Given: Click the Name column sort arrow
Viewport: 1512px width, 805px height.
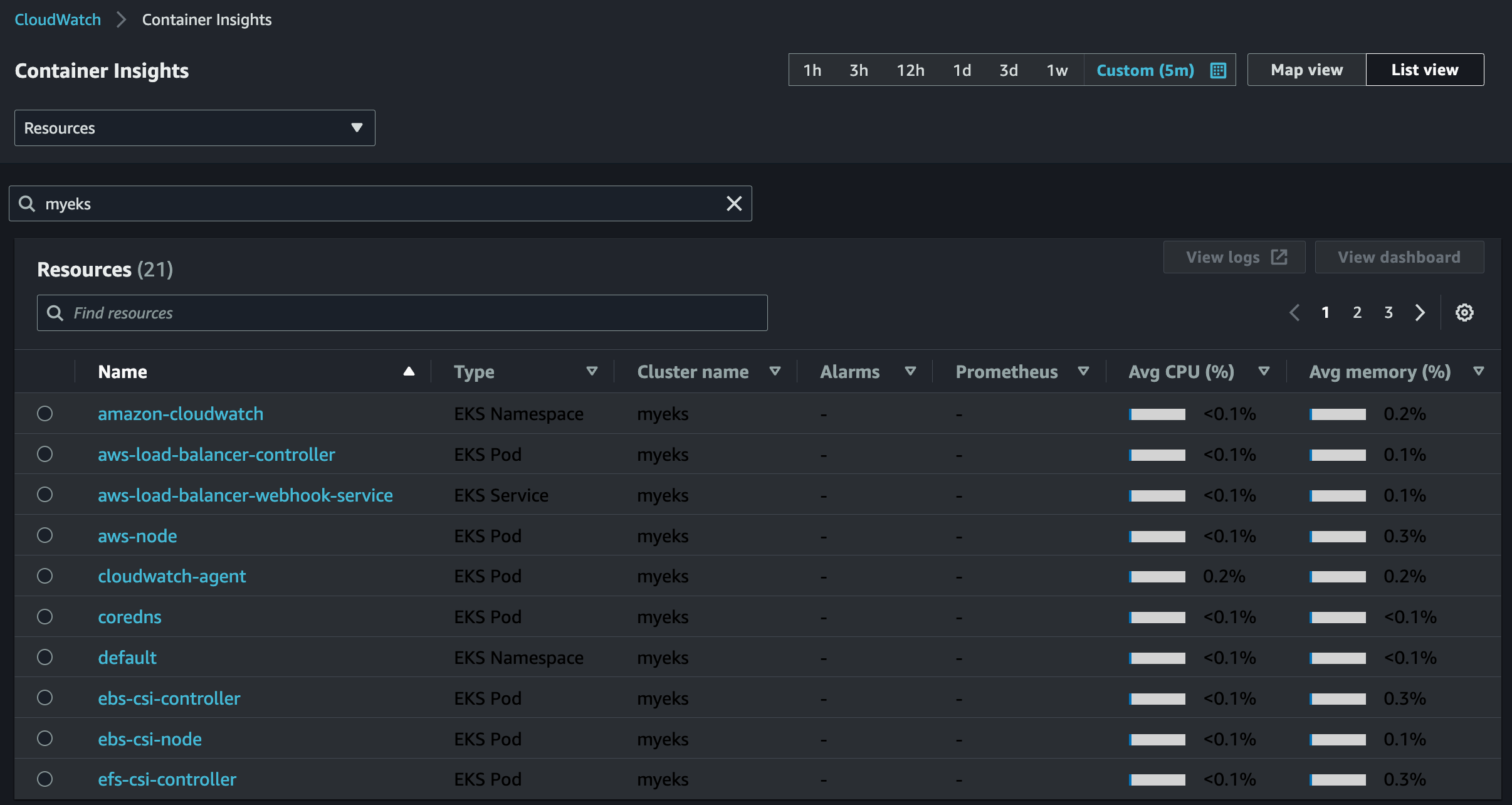Looking at the screenshot, I should coord(409,371).
